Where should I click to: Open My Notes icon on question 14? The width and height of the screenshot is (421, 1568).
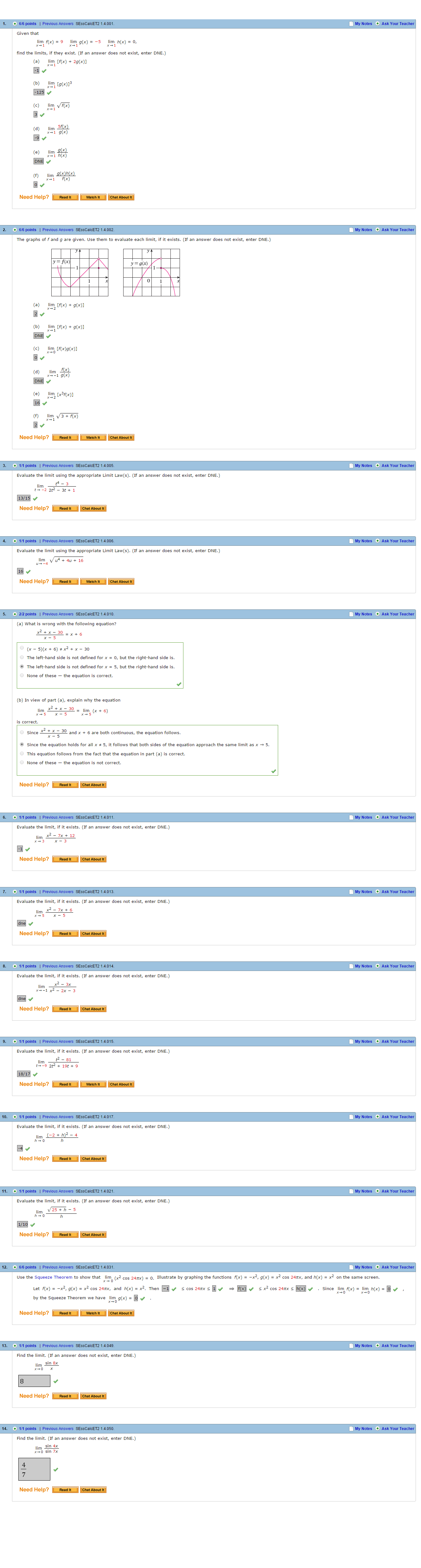point(351,1429)
